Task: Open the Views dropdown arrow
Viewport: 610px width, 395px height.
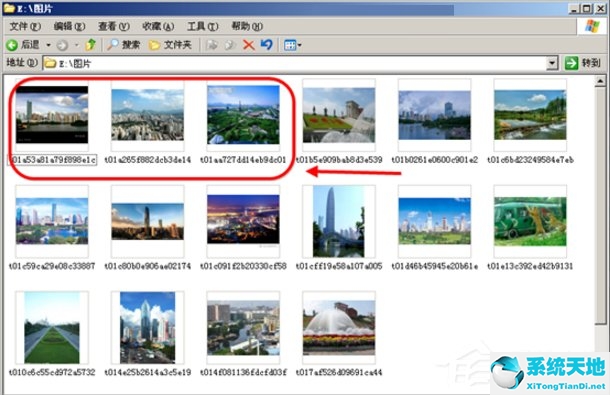Action: (x=300, y=46)
